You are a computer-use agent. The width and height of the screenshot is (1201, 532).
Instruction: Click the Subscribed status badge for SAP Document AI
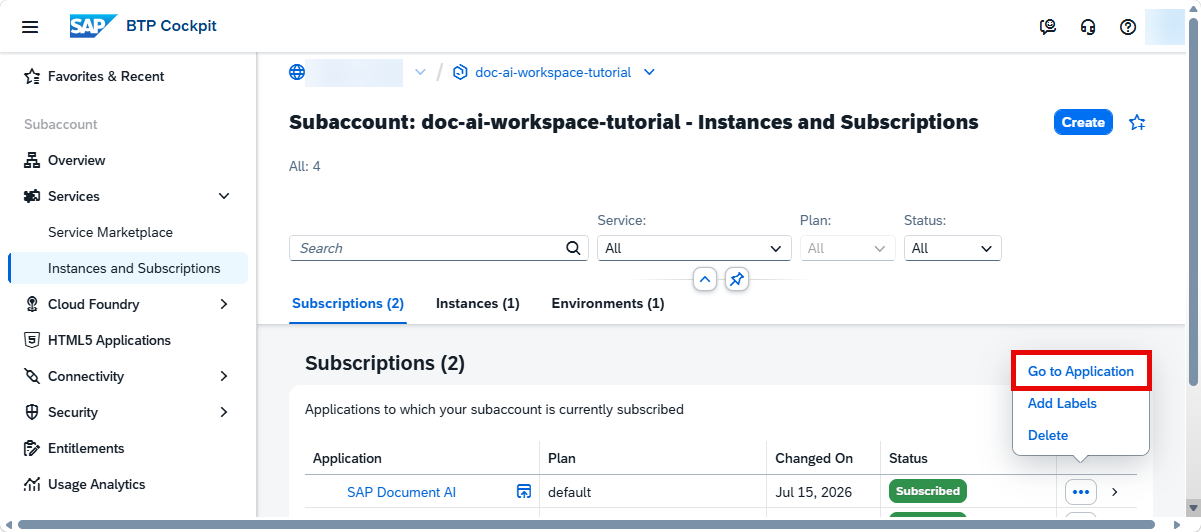(928, 491)
